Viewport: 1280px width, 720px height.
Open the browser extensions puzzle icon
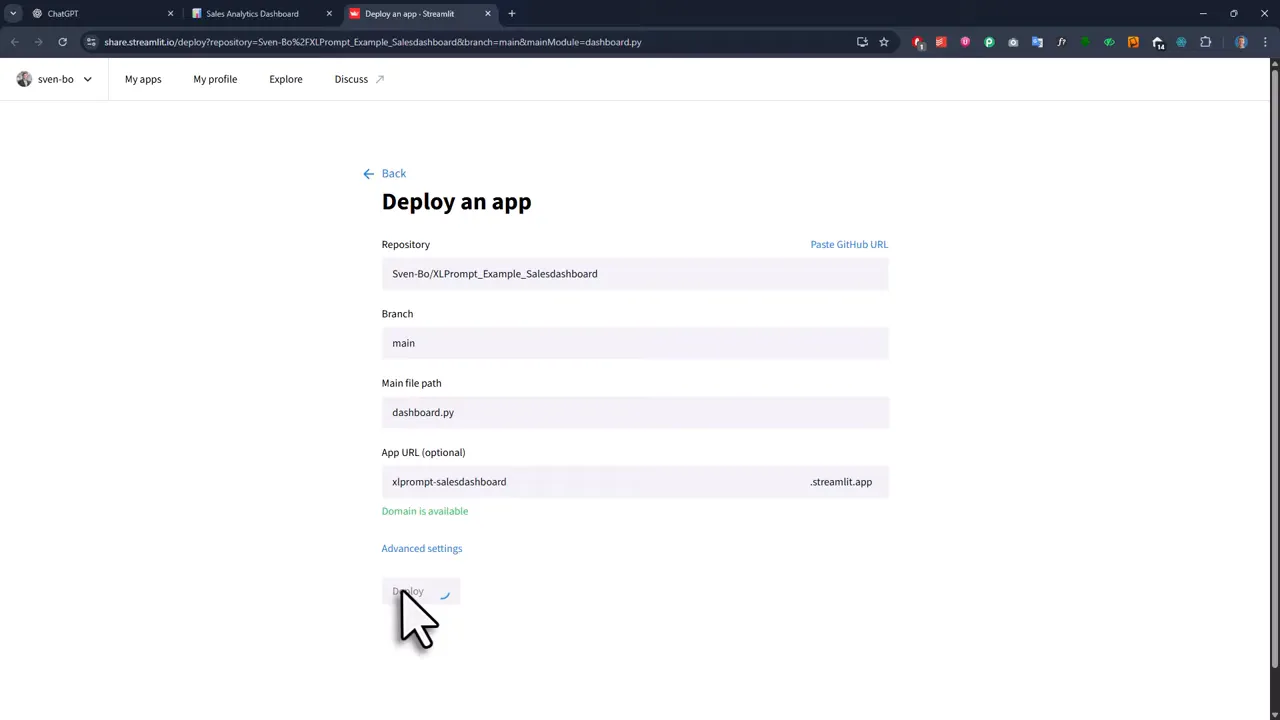[1205, 42]
